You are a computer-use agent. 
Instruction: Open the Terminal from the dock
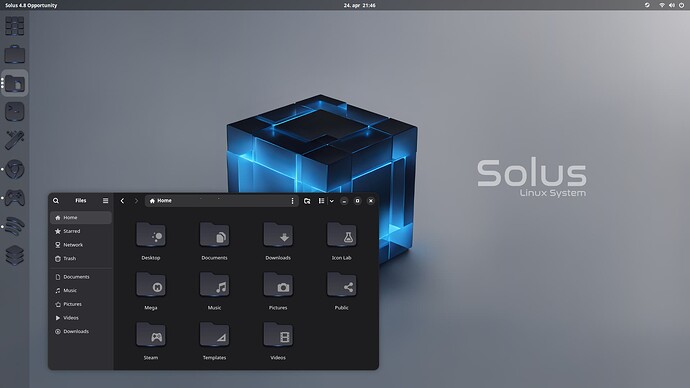(x=15, y=112)
